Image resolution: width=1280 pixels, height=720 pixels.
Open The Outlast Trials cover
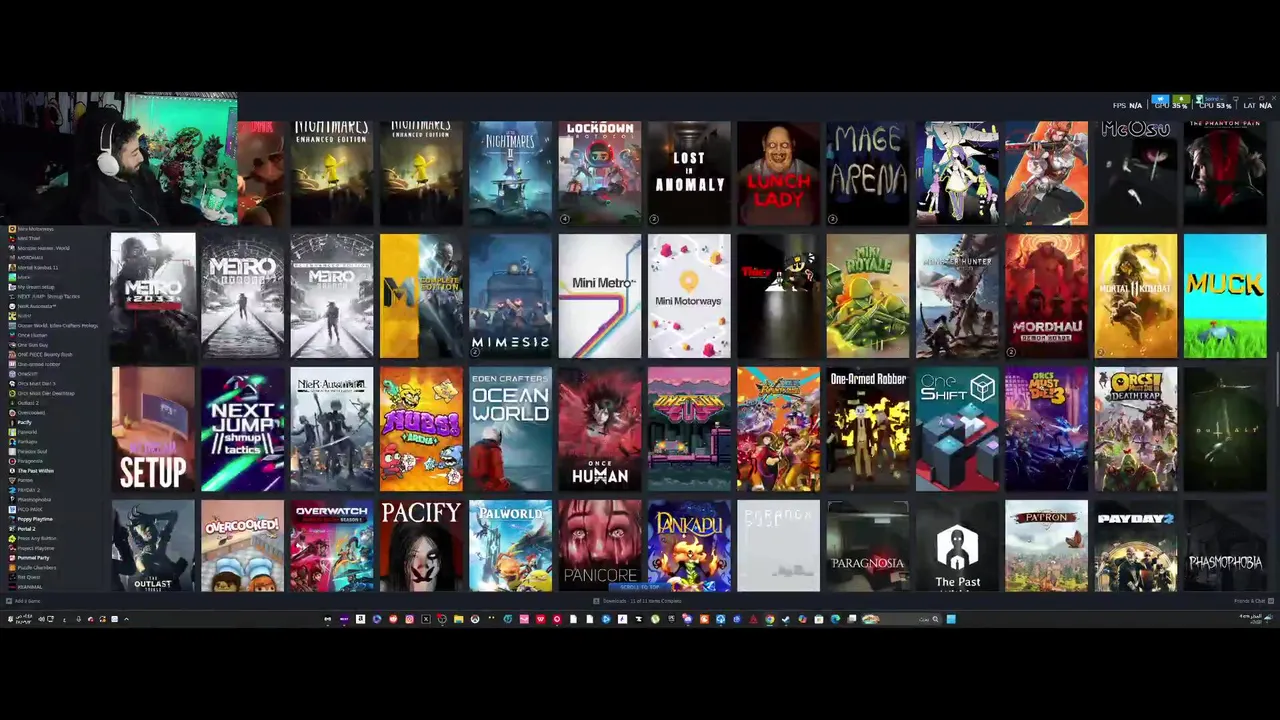coord(153,546)
